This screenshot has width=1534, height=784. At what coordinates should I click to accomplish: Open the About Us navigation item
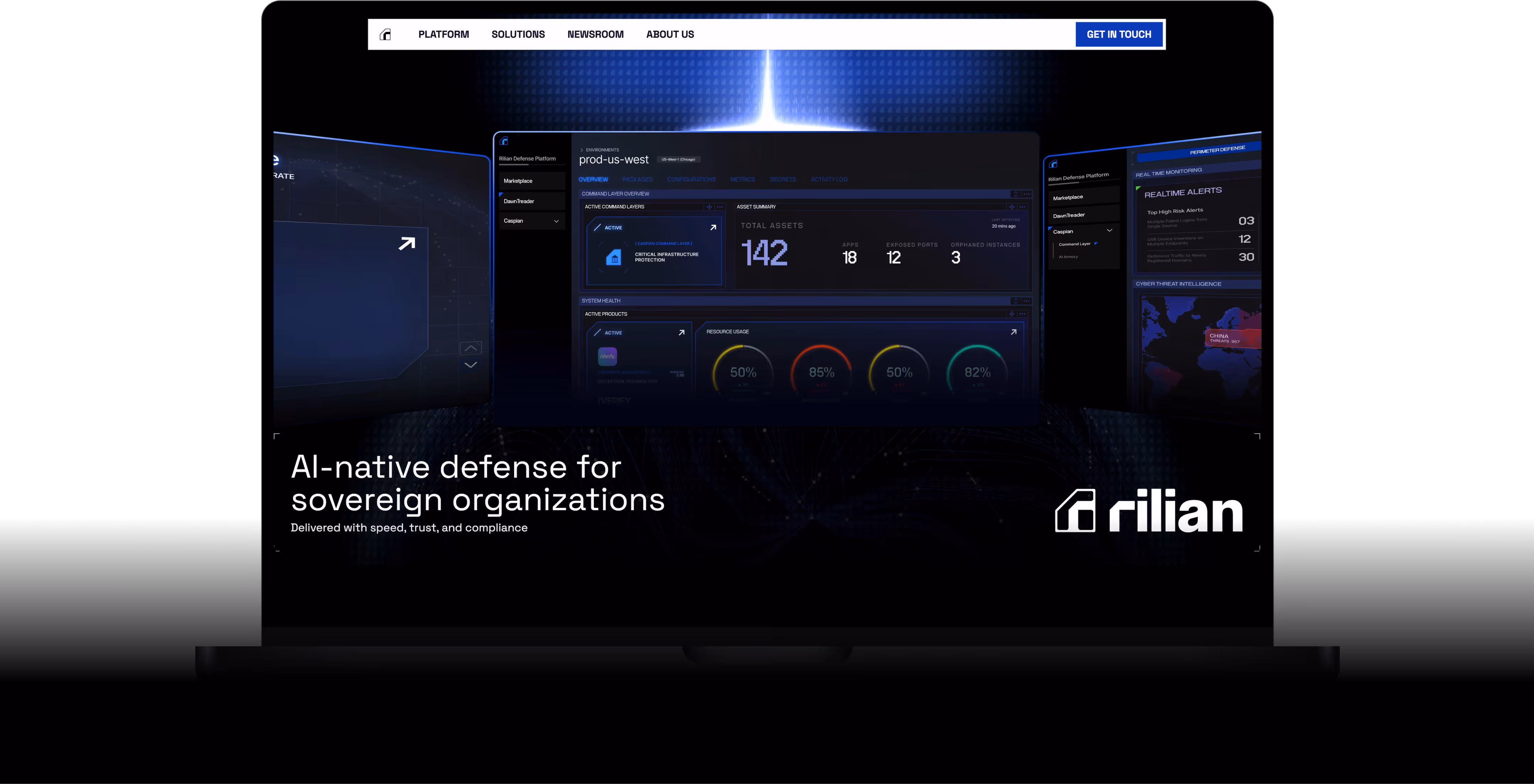pyautogui.click(x=670, y=34)
